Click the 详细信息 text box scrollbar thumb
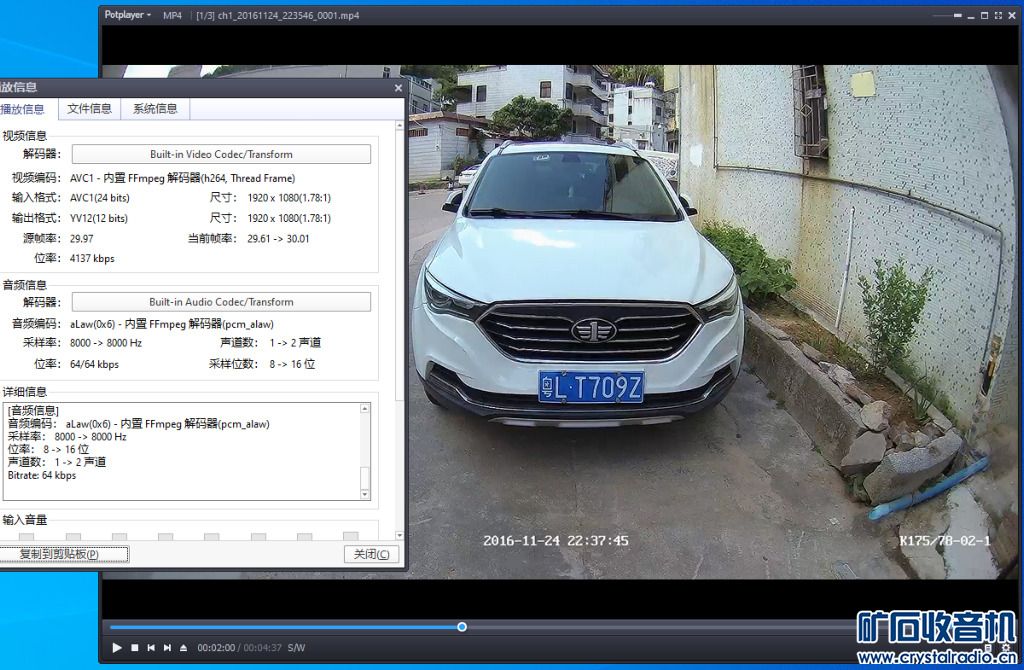The image size is (1024, 670). coord(365,477)
